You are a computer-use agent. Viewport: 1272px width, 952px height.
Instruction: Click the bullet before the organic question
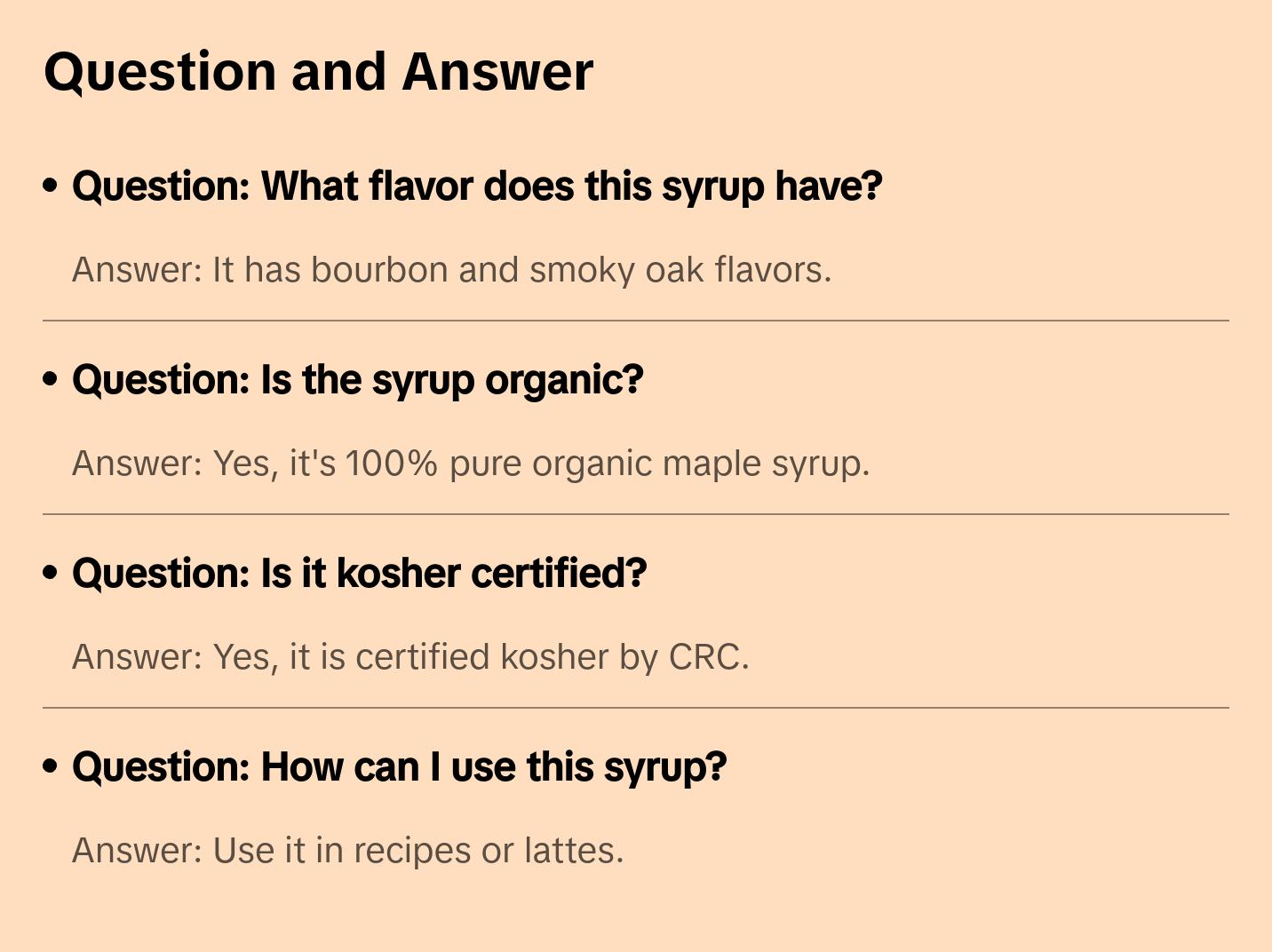(x=51, y=379)
